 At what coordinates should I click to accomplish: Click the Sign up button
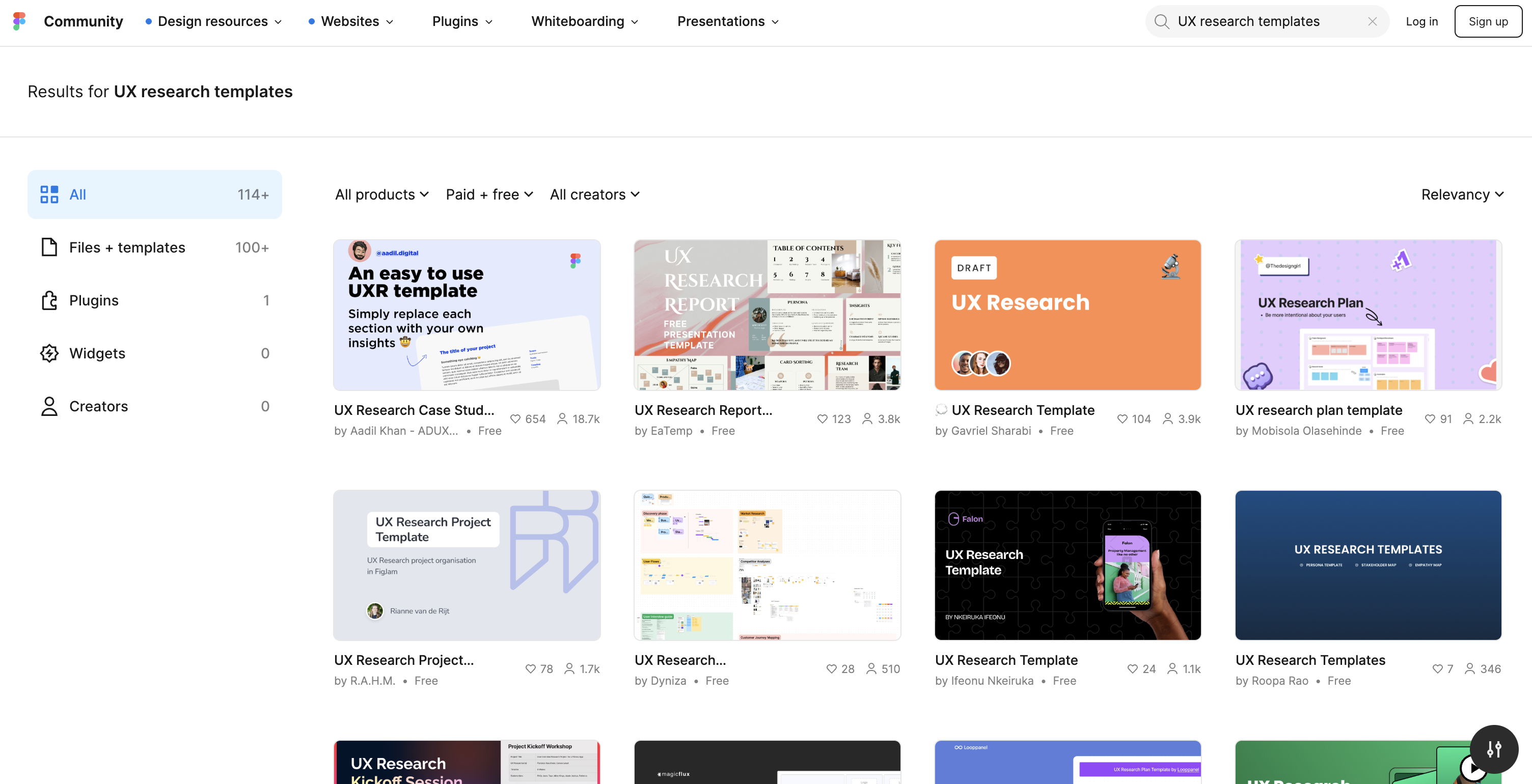[1488, 21]
